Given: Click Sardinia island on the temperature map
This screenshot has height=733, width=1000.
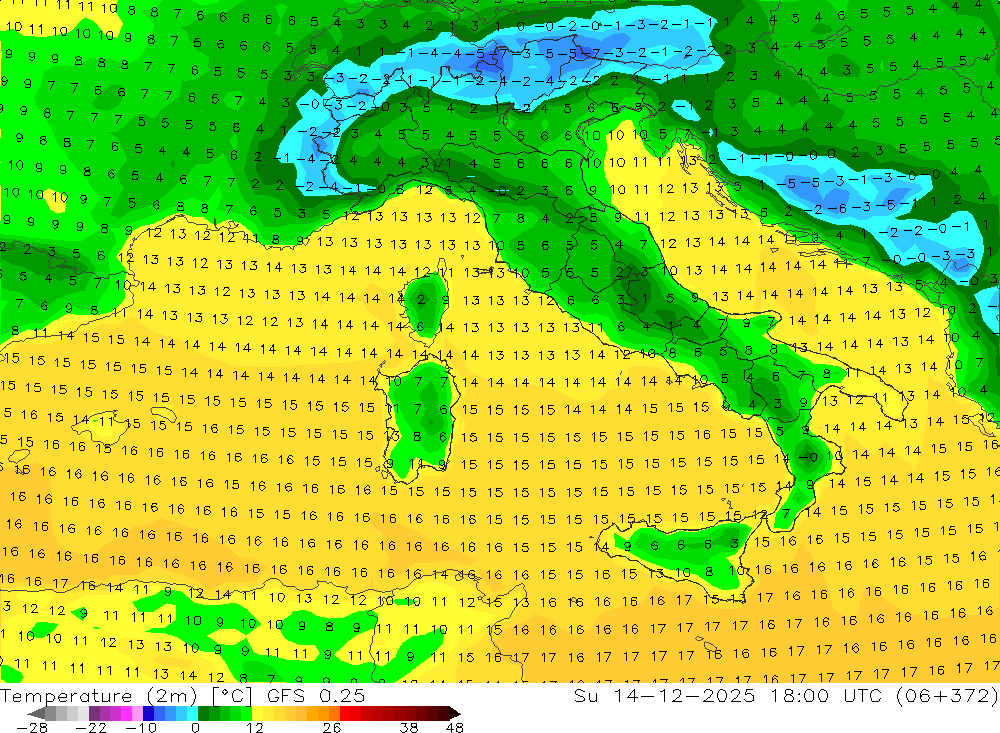Looking at the screenshot, I should (x=419, y=421).
